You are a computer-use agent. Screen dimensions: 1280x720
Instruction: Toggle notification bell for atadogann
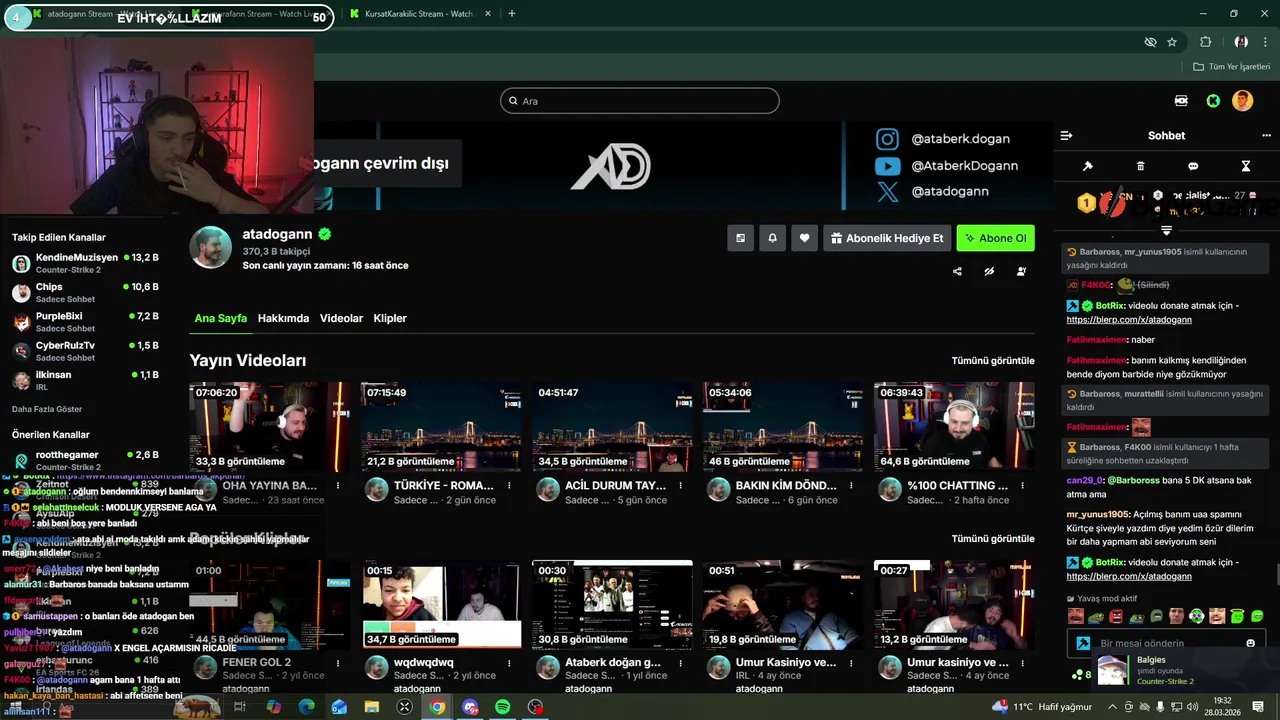[x=772, y=238]
